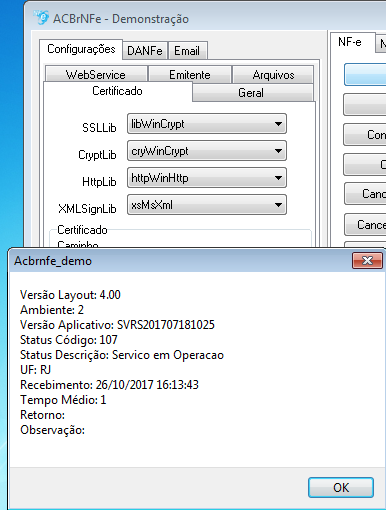Viewport: 386px width, 510px height.
Task: Click the Retorno: line
Action: [x=42, y=415]
